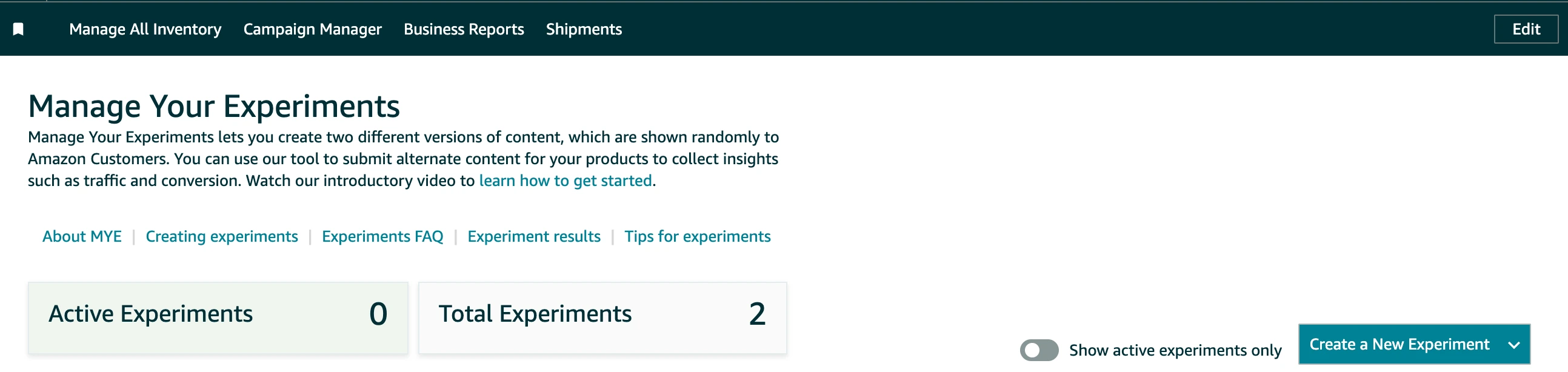This screenshot has width=1568, height=372.
Task: Click the Create a New Experiment button
Action: [1399, 345]
